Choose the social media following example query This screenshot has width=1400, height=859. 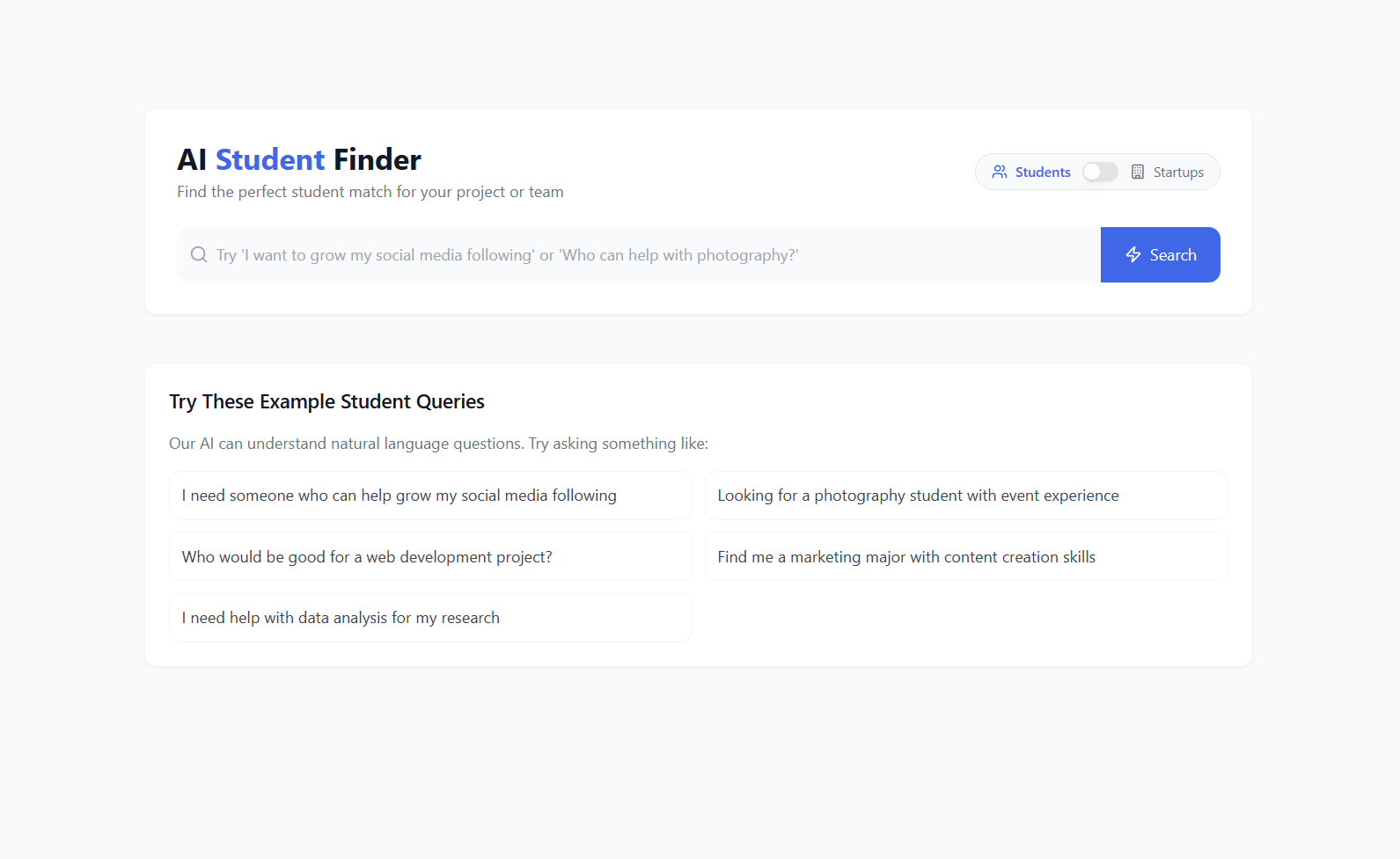coord(430,496)
